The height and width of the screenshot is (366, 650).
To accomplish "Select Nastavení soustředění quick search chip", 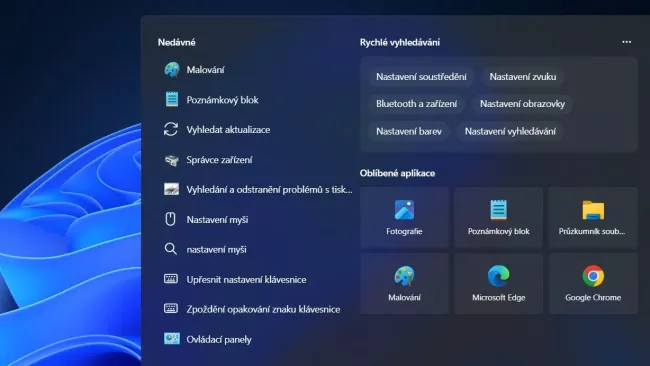I will coord(421,77).
